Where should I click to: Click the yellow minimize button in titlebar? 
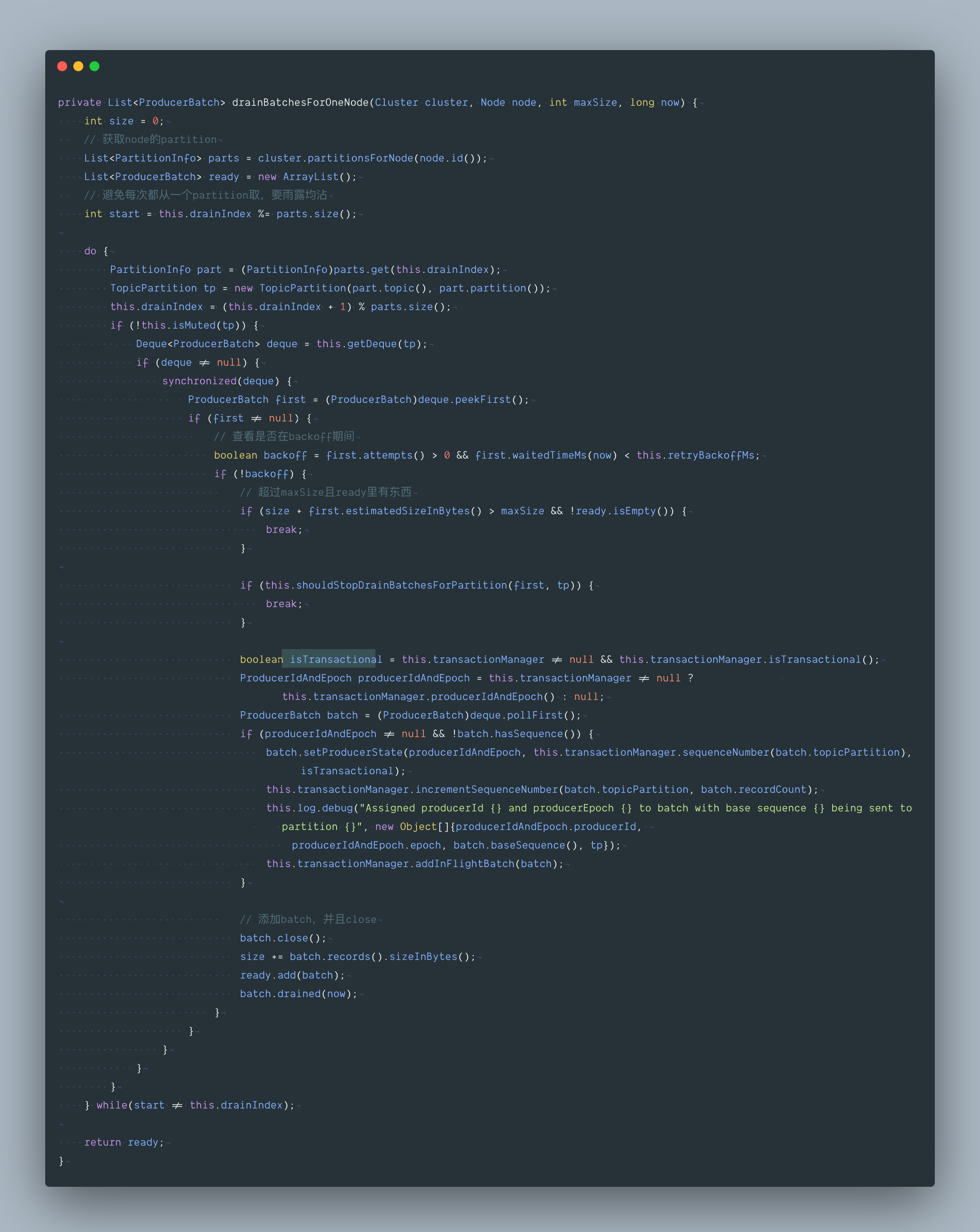point(75,67)
